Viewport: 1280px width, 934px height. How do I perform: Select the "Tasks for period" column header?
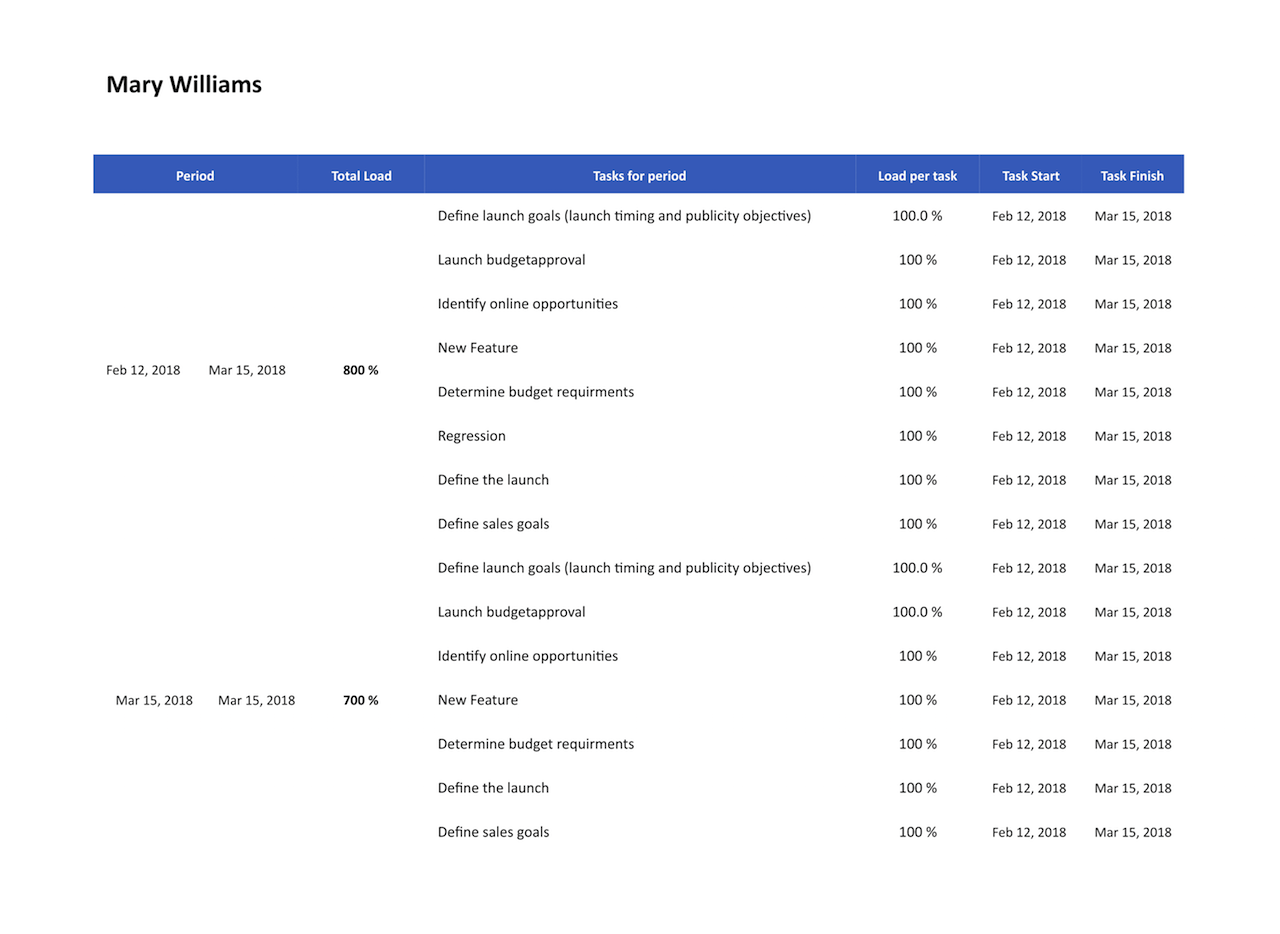tap(640, 176)
